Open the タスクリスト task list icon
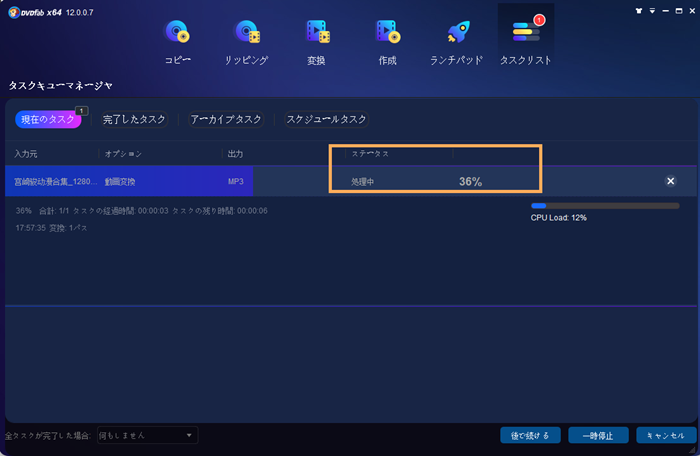700x456 pixels. [x=525, y=38]
